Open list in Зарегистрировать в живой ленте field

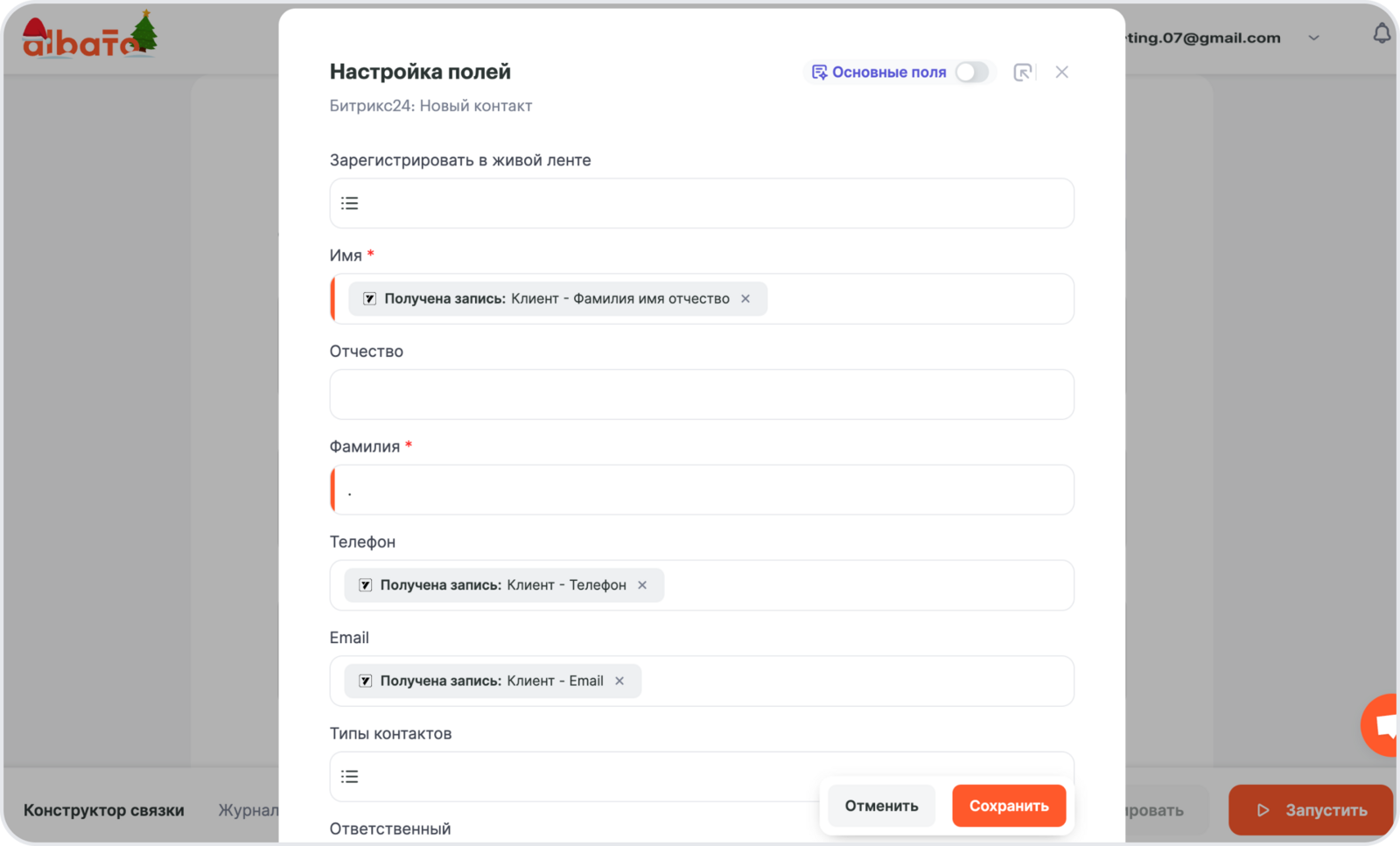350,203
